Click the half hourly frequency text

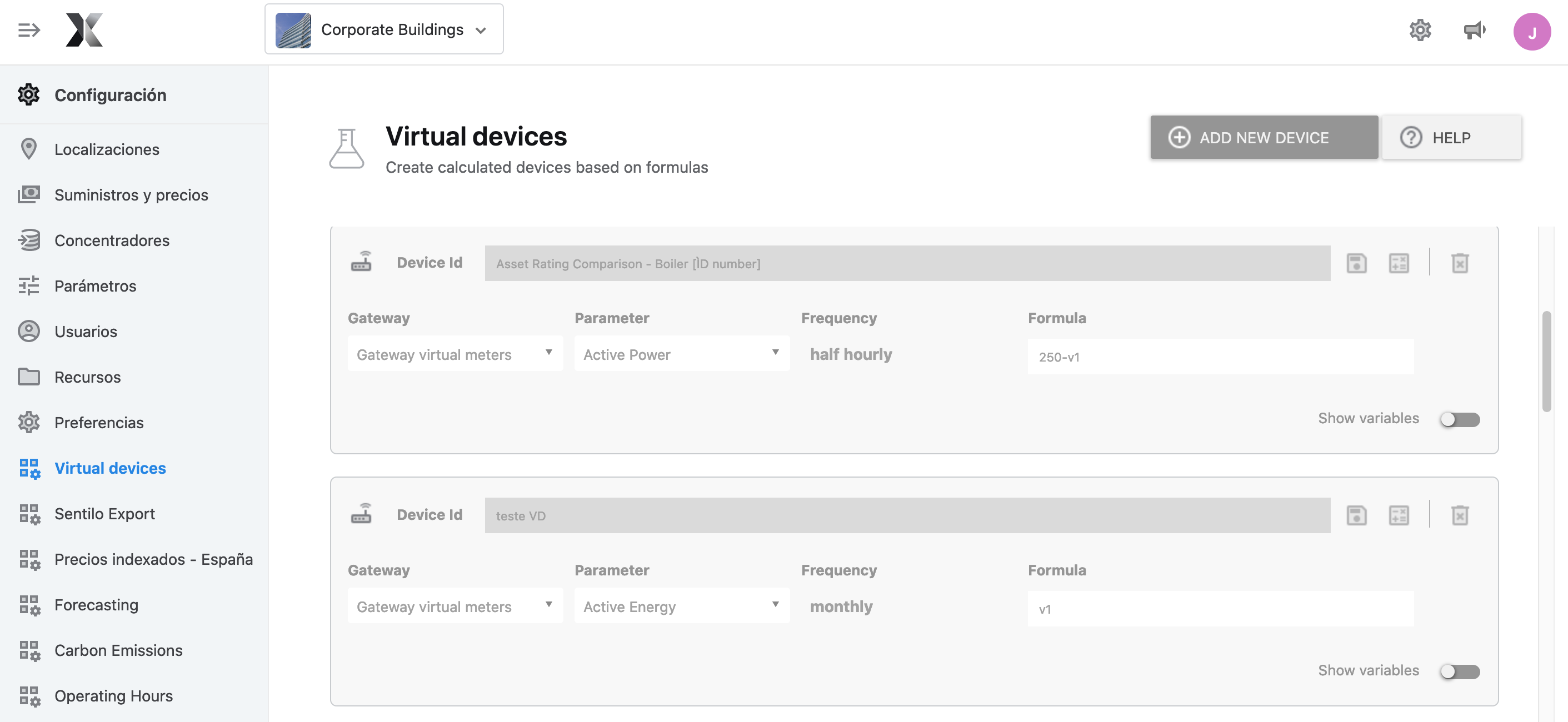point(851,355)
